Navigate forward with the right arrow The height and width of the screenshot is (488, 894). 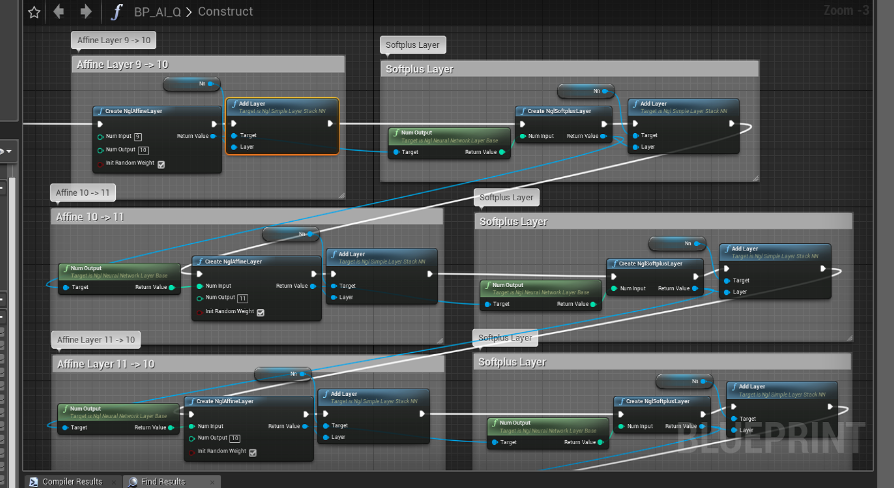click(85, 12)
